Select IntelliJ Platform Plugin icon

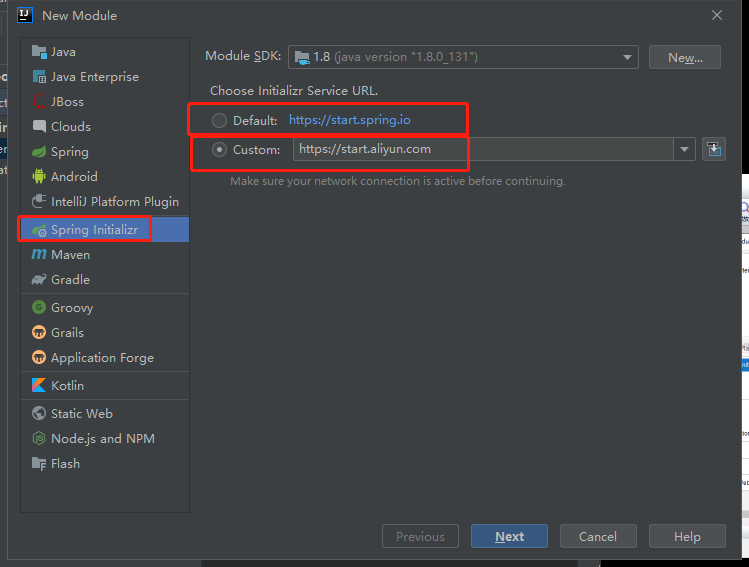(x=39, y=201)
